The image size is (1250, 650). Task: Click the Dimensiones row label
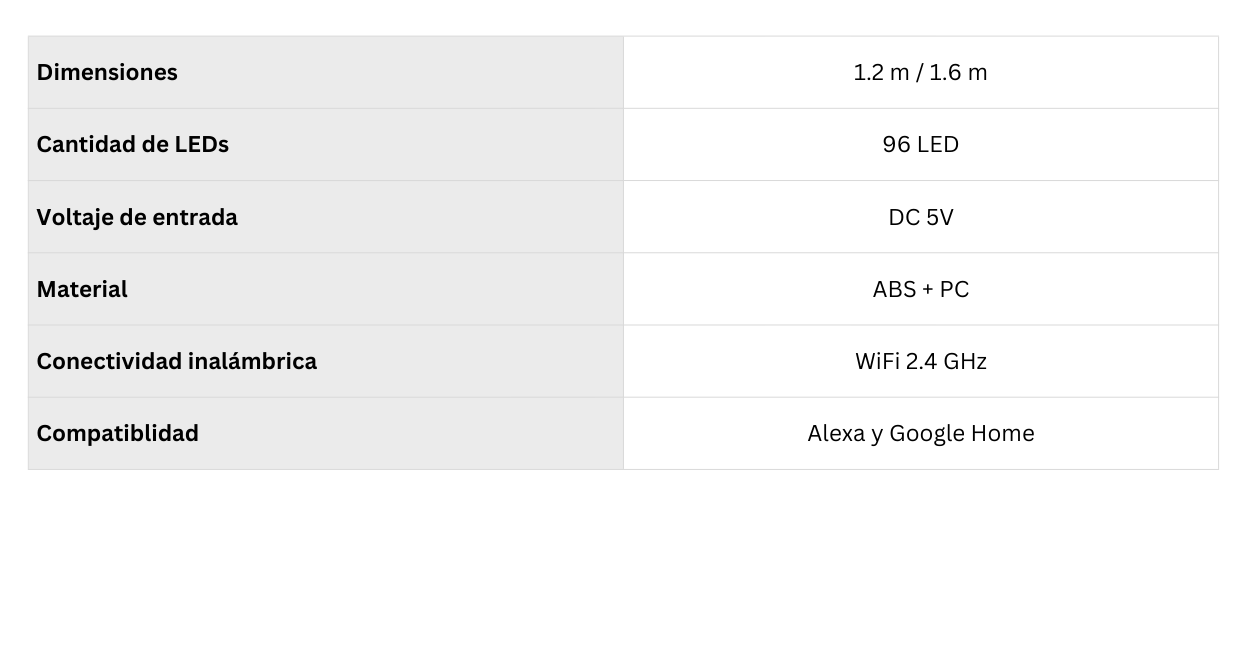pos(107,72)
